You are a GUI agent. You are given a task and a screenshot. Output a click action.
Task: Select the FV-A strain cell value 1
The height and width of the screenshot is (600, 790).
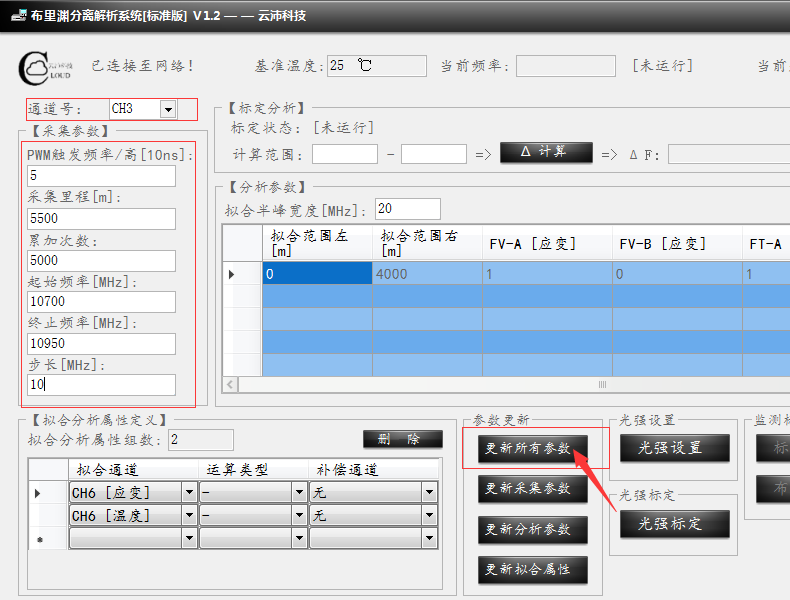pyautogui.click(x=547, y=274)
